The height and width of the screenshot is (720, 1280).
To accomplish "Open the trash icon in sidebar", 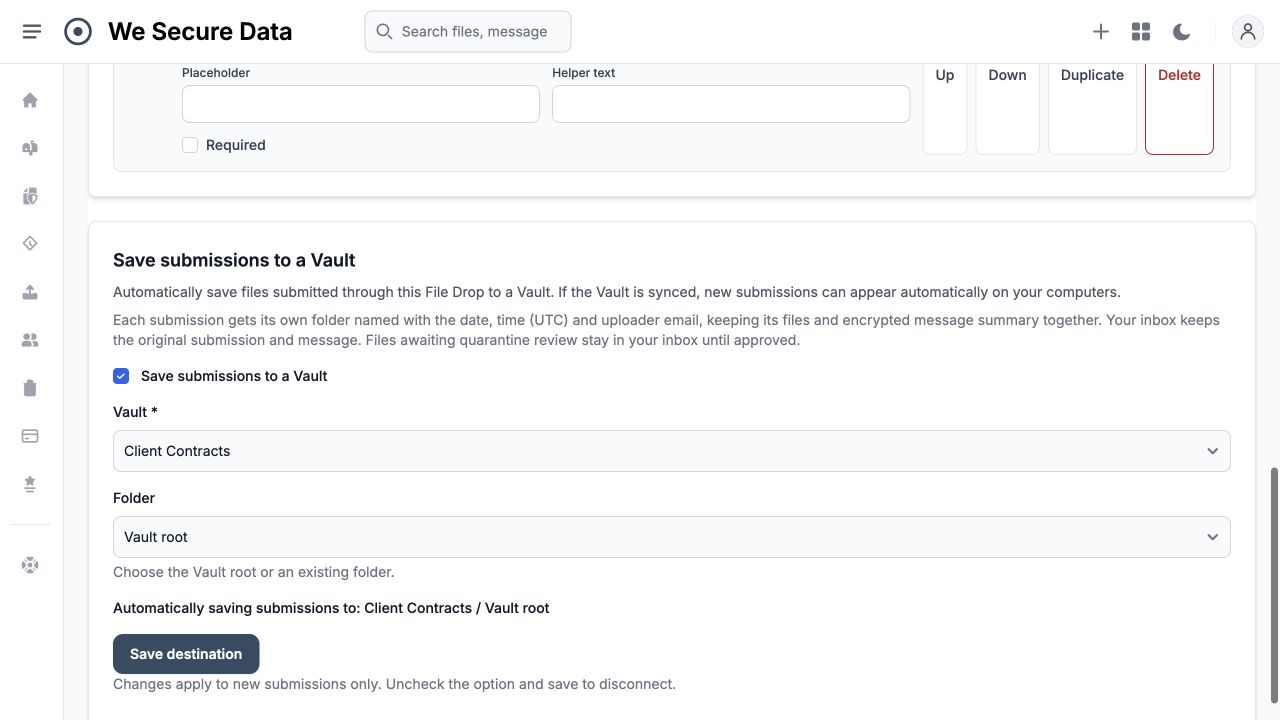I will tap(30, 388).
